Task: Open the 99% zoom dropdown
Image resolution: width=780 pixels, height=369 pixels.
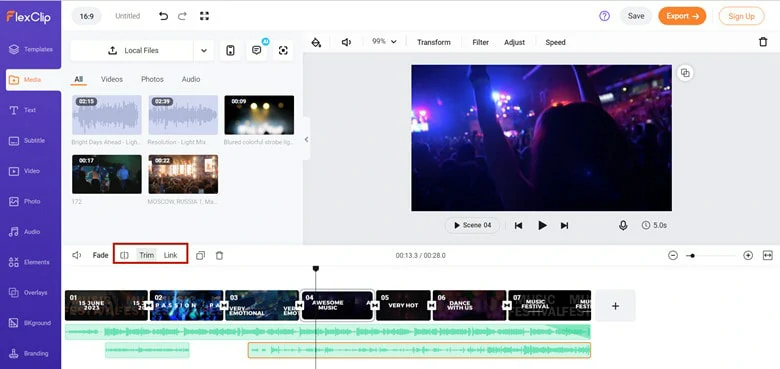Action: (x=384, y=42)
